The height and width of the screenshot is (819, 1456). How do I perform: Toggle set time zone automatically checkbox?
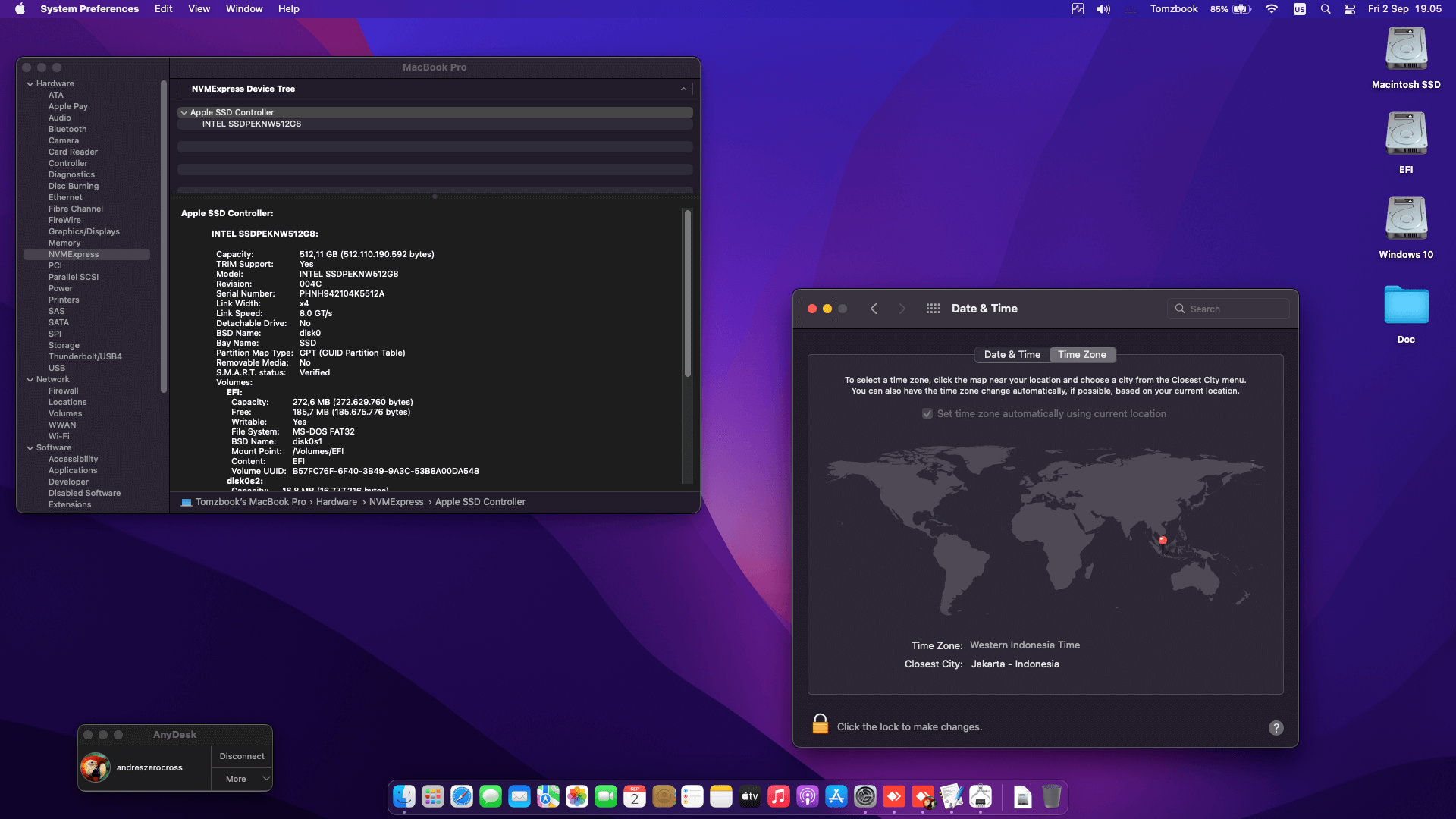click(927, 414)
